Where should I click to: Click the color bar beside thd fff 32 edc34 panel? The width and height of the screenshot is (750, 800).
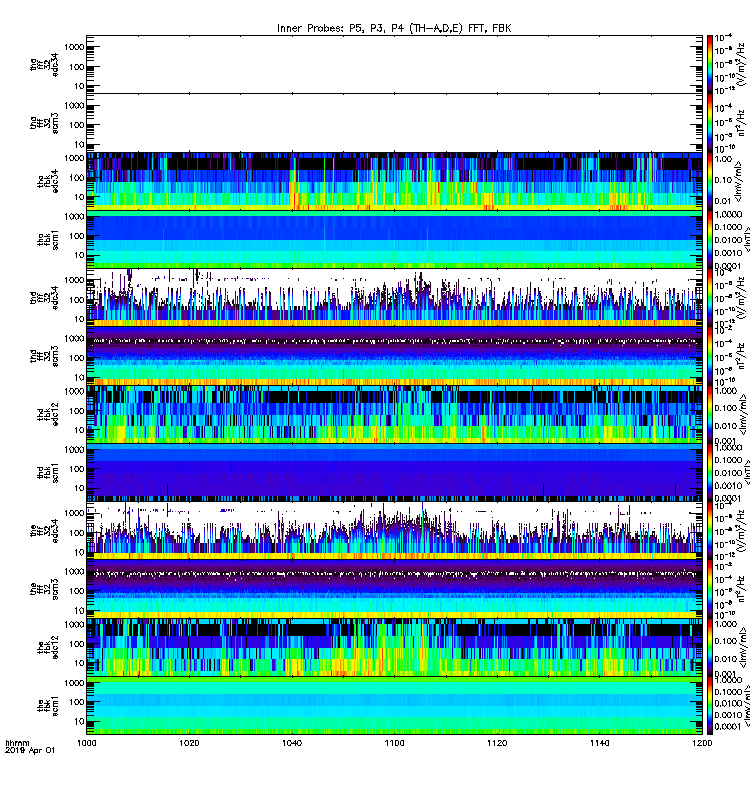click(710, 297)
